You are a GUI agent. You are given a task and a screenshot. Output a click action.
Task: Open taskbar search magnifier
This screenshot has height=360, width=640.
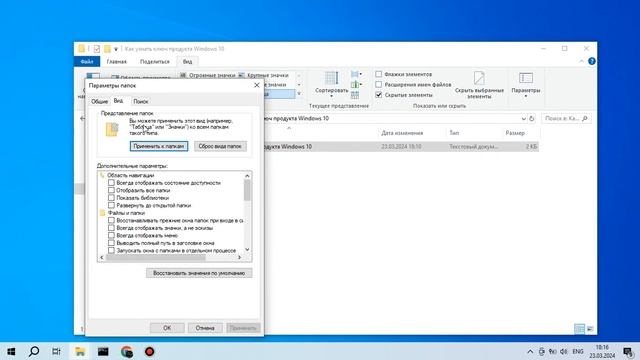tap(34, 351)
